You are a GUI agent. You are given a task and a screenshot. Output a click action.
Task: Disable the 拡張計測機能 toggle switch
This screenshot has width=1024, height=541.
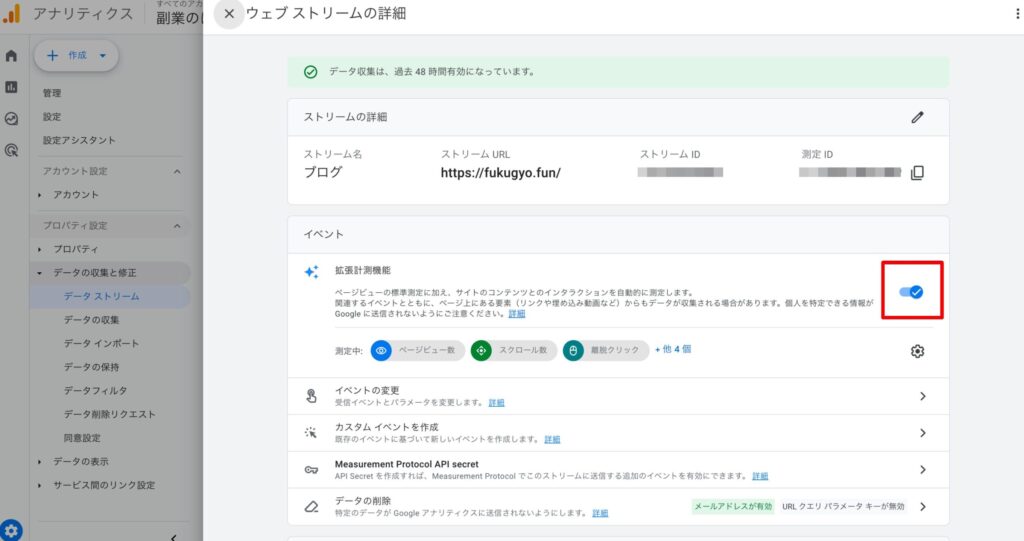911,292
